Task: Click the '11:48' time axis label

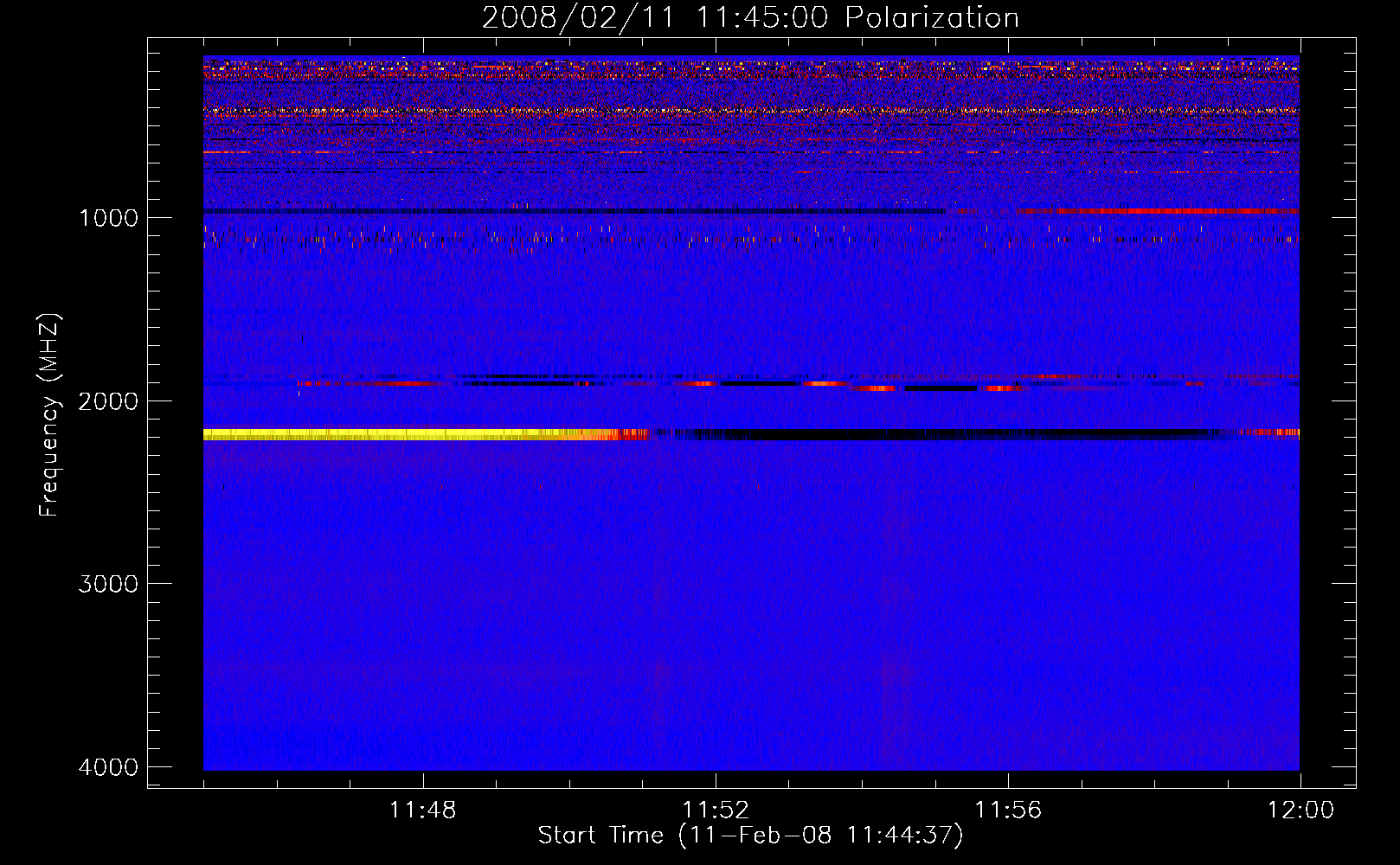Action: tap(422, 811)
